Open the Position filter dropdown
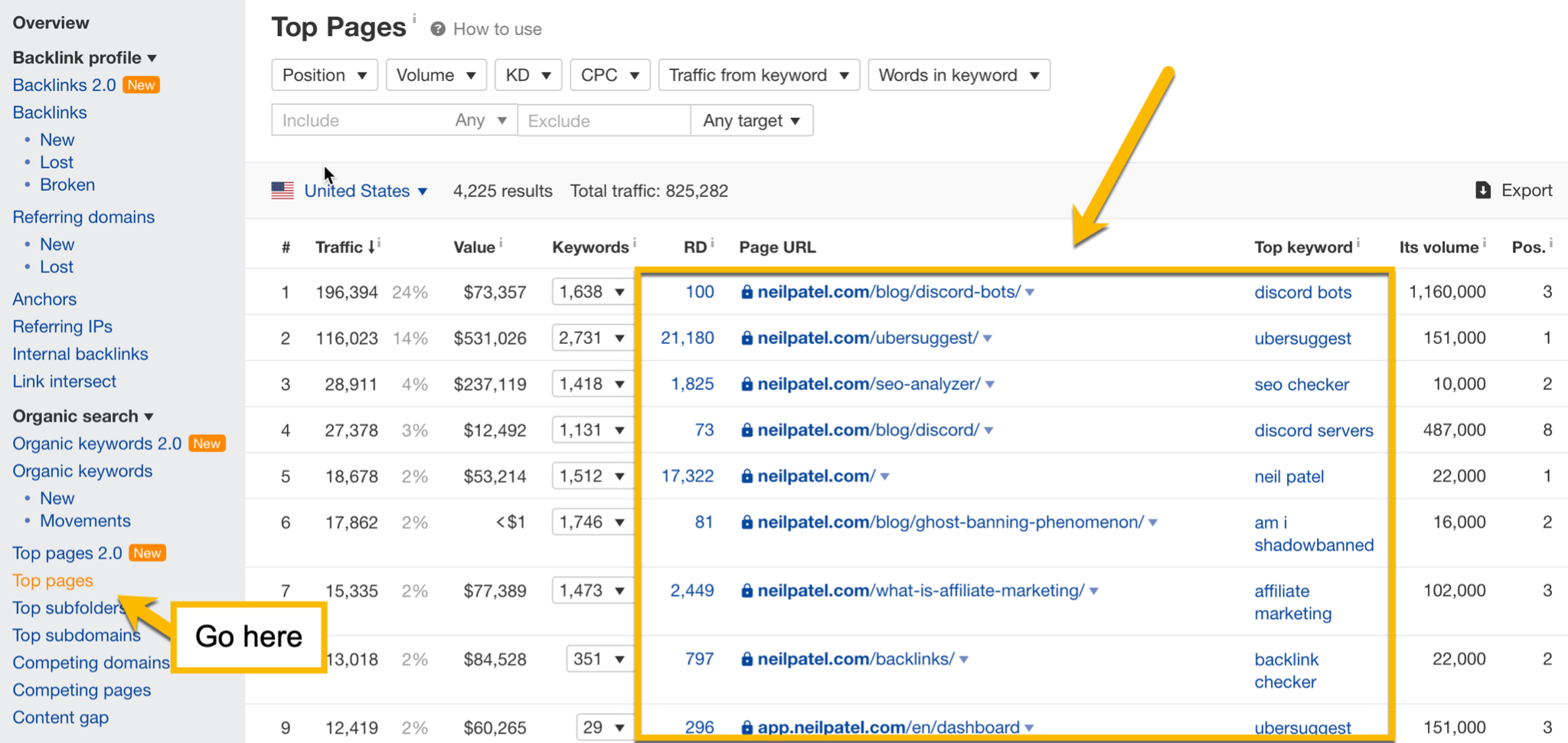The image size is (1568, 743). pyautogui.click(x=325, y=75)
